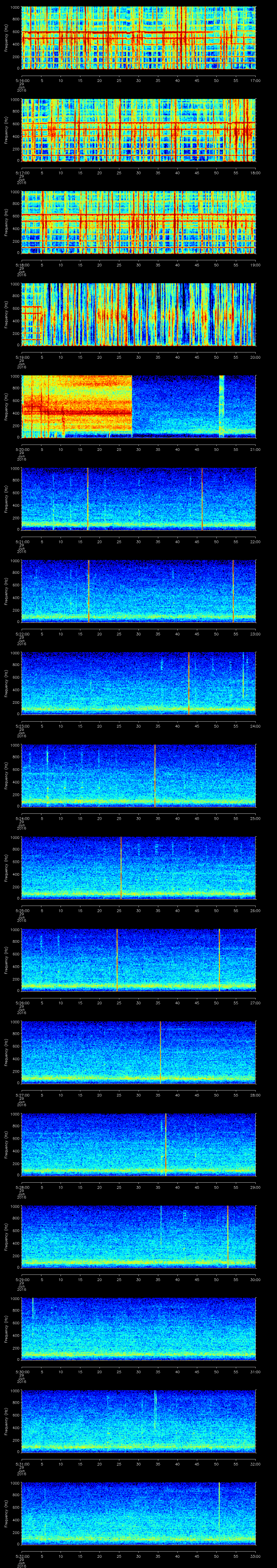Click the '1000' frequency tick of the 5:16:00 panel

[15, 8]
